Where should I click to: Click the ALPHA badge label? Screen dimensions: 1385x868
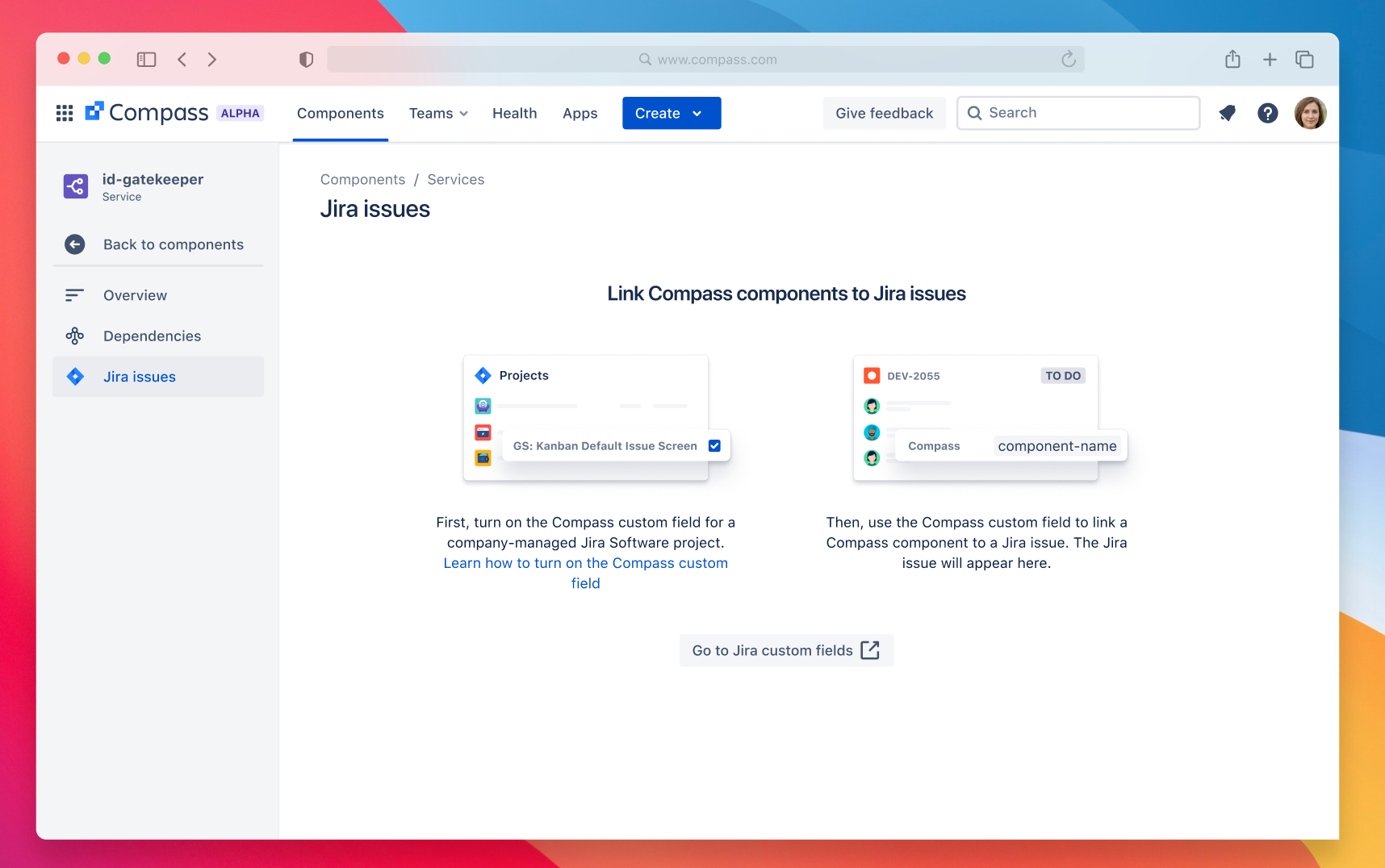241,114
